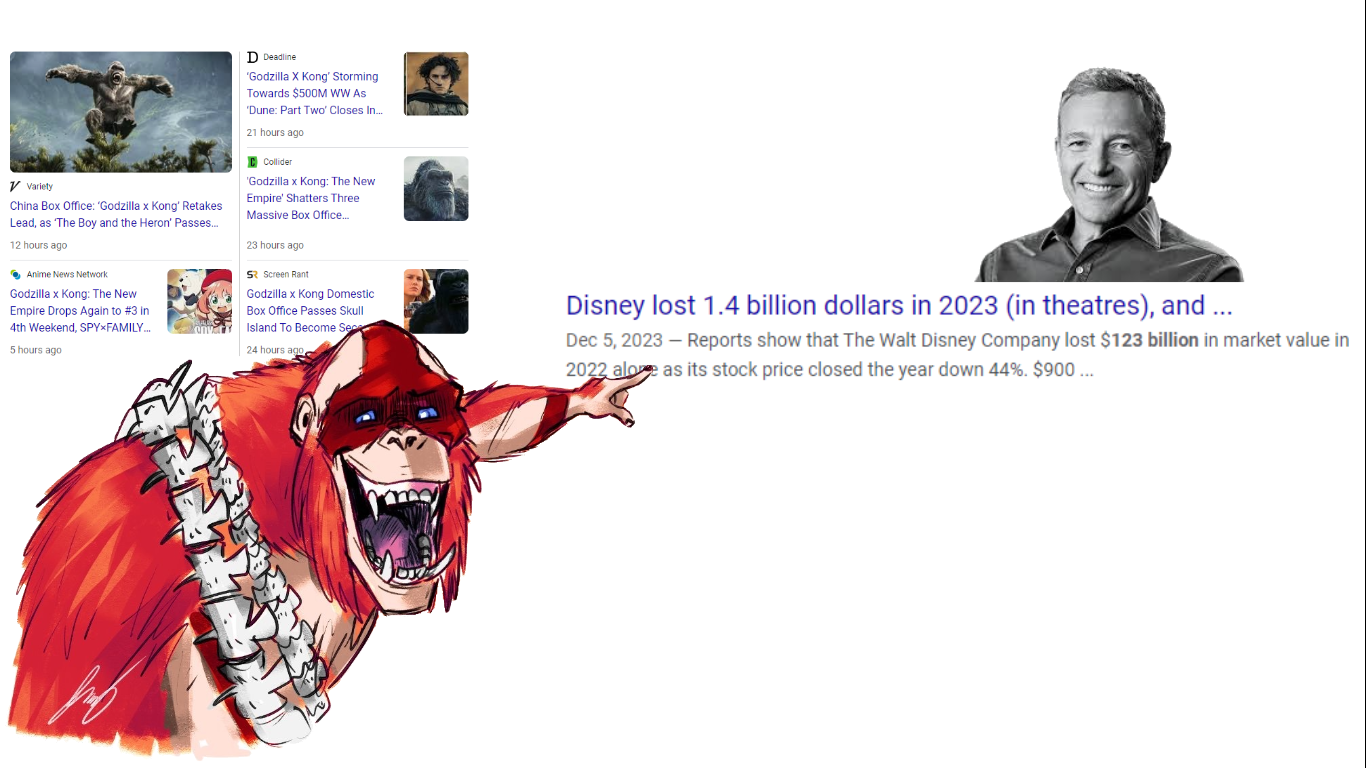Open the Screen Rant article thumbnail
Image resolution: width=1366 pixels, height=768 pixels.
click(436, 301)
